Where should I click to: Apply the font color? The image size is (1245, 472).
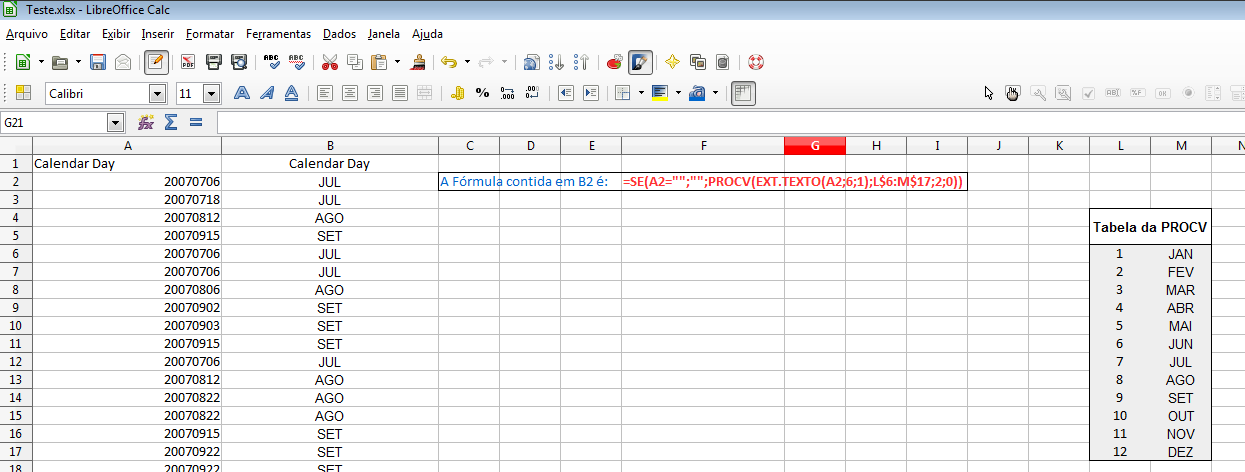coord(696,93)
